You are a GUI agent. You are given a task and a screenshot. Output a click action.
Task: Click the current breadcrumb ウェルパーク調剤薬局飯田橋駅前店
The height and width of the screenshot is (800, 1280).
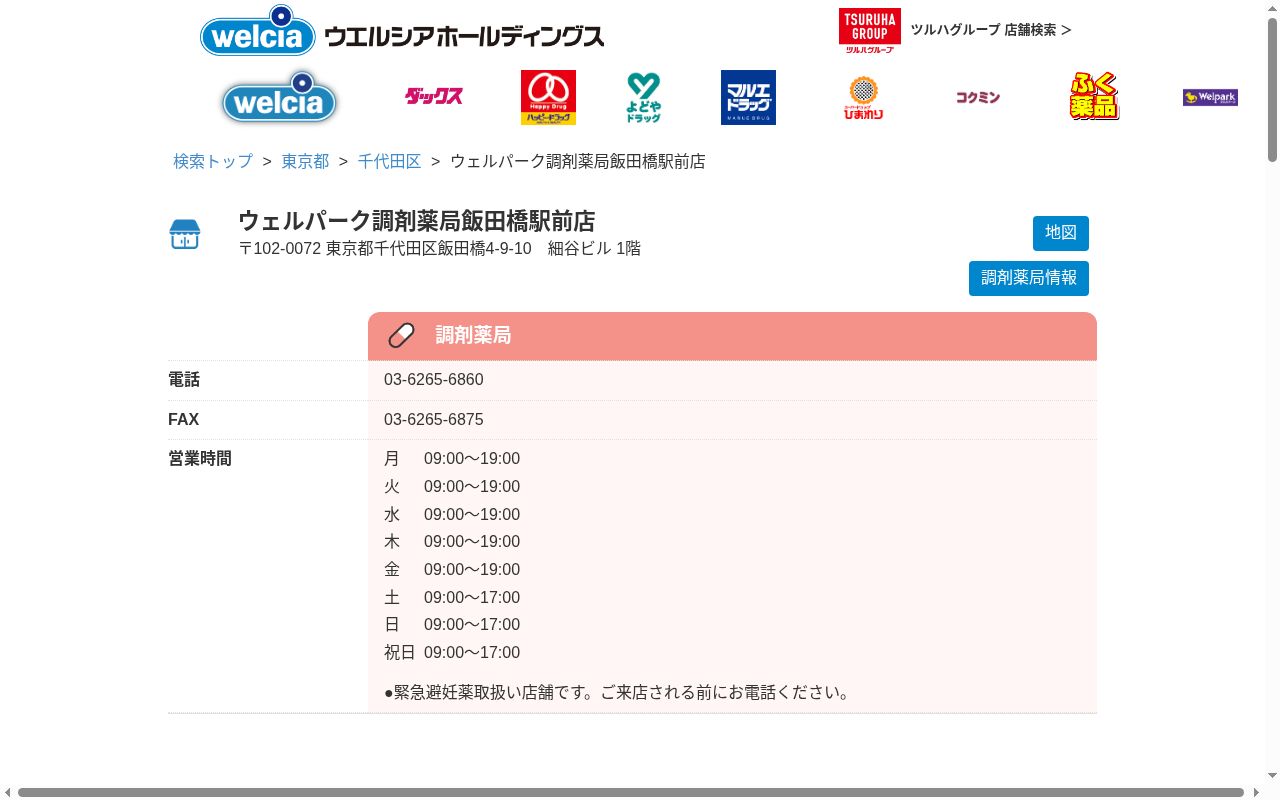point(578,161)
